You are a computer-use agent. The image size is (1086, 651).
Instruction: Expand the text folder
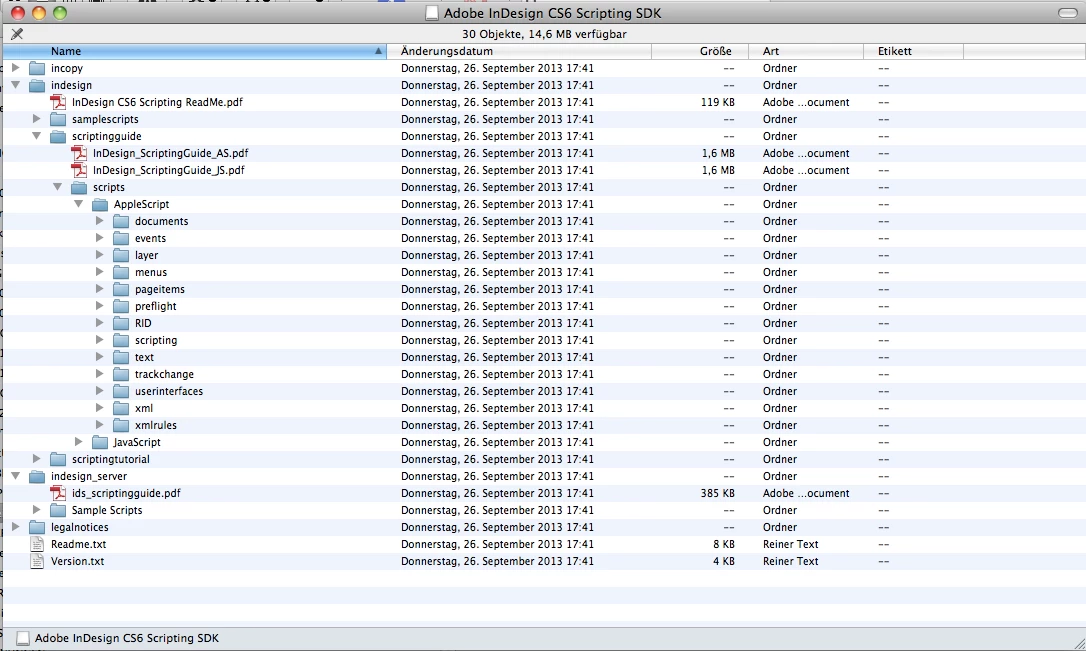coord(99,357)
